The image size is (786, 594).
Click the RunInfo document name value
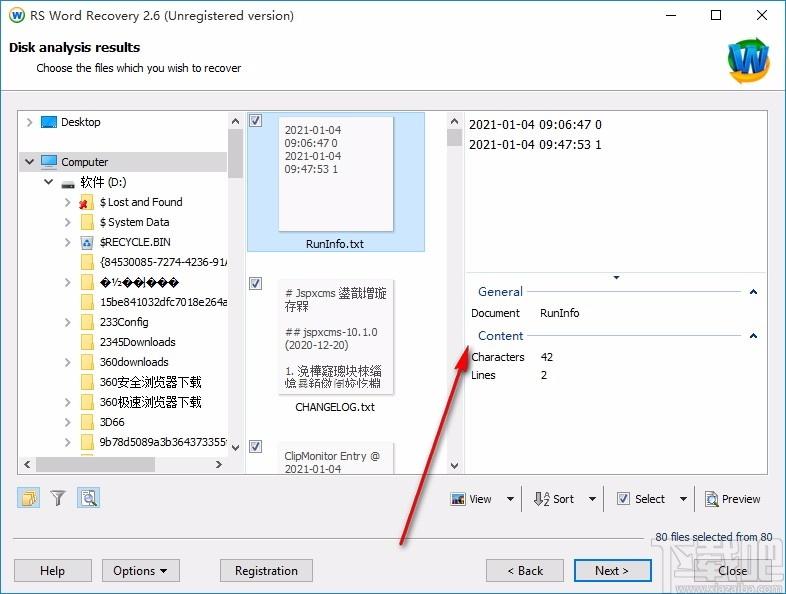[559, 313]
